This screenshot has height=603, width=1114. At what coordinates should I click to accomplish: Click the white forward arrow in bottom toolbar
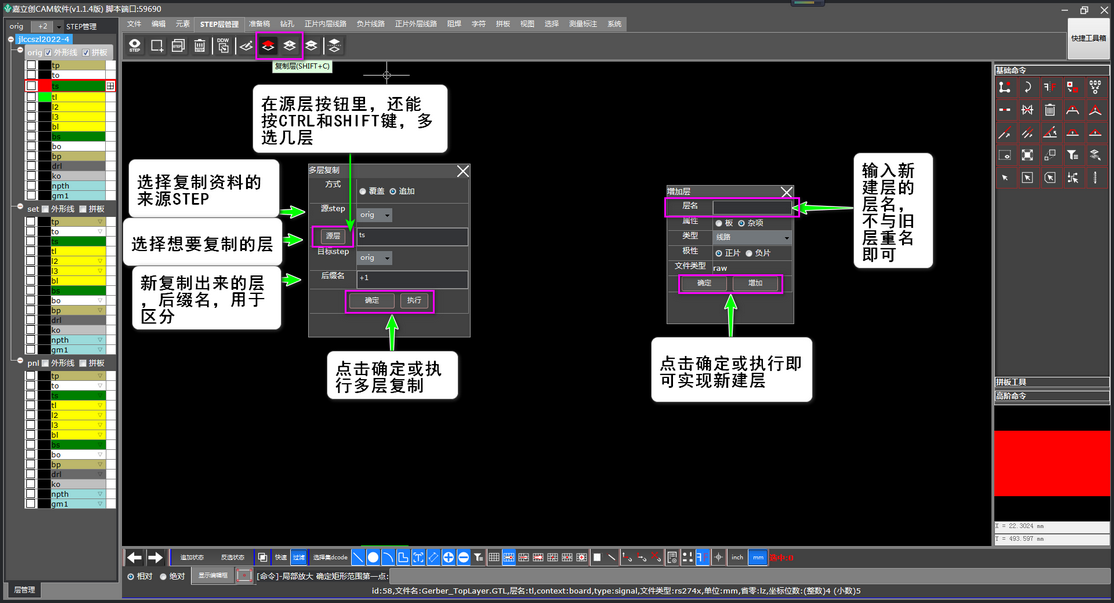pyautogui.click(x=156, y=558)
